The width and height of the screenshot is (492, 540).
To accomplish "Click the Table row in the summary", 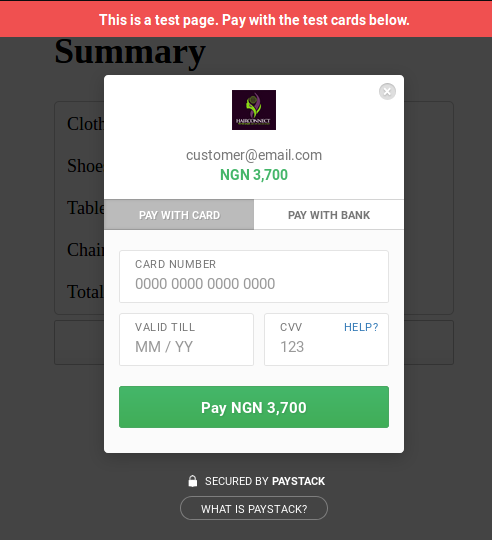I will [85, 208].
